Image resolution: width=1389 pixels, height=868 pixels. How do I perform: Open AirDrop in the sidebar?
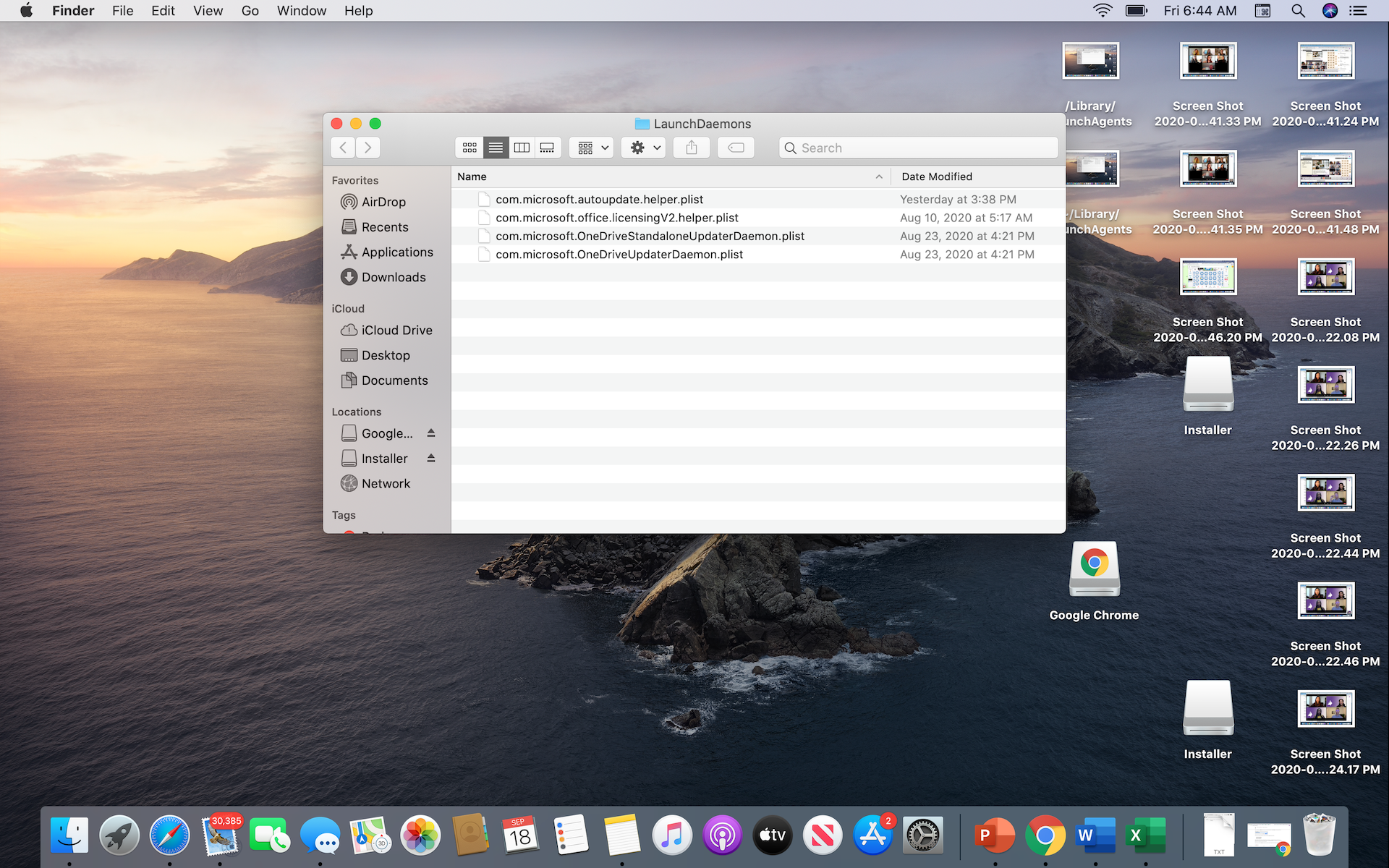(x=383, y=202)
